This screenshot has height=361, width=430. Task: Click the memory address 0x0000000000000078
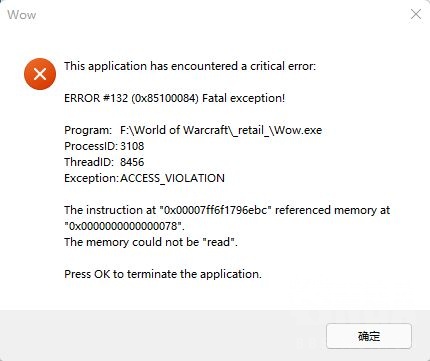pos(124,226)
